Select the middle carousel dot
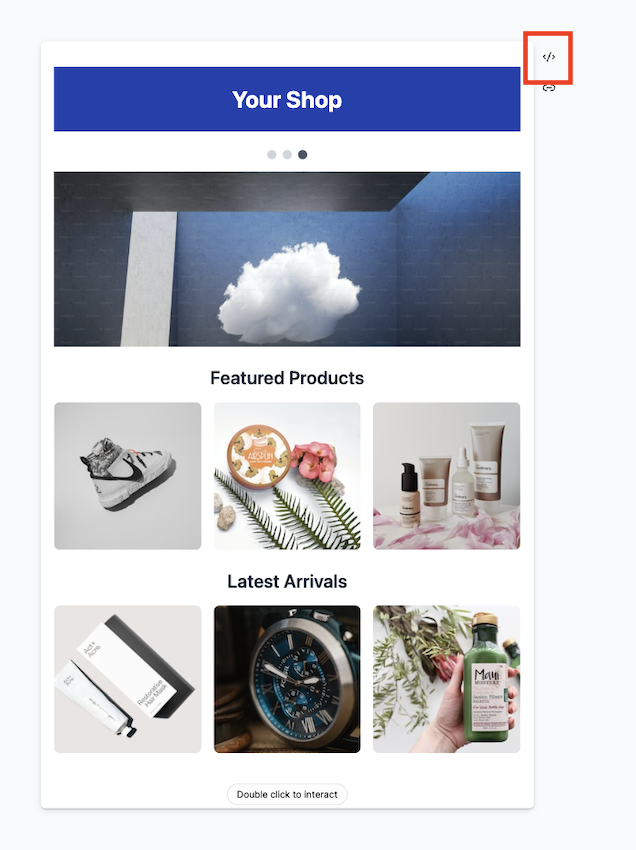Viewport: 636px width, 850px height. (x=287, y=154)
